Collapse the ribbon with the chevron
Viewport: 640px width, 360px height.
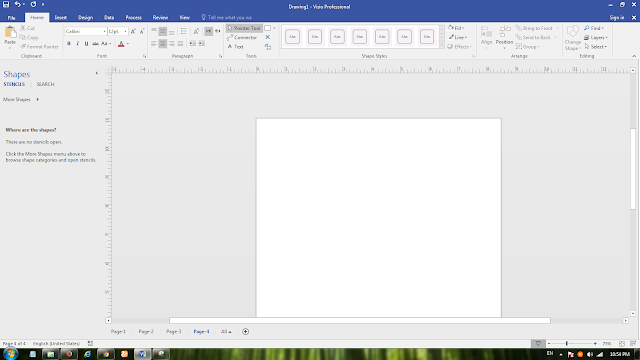pos(634,56)
